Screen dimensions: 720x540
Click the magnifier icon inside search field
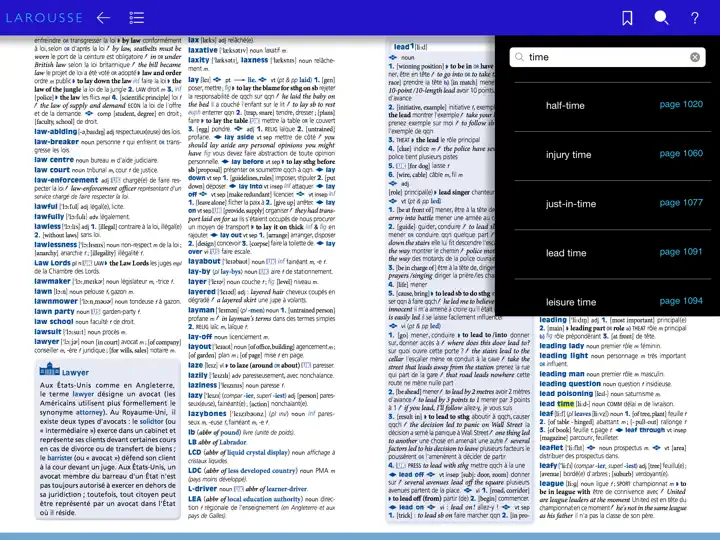click(x=519, y=57)
